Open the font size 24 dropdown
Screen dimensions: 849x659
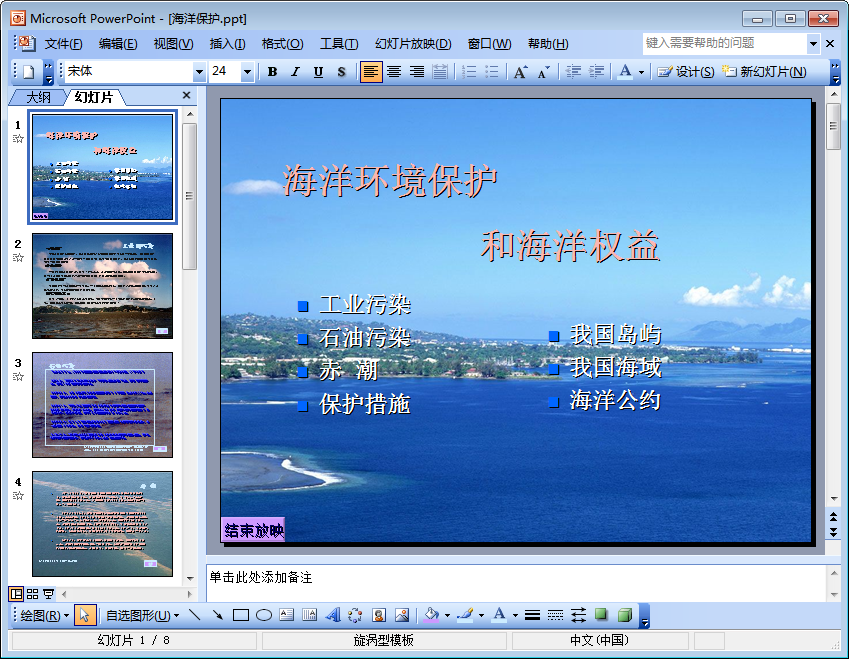click(x=247, y=71)
